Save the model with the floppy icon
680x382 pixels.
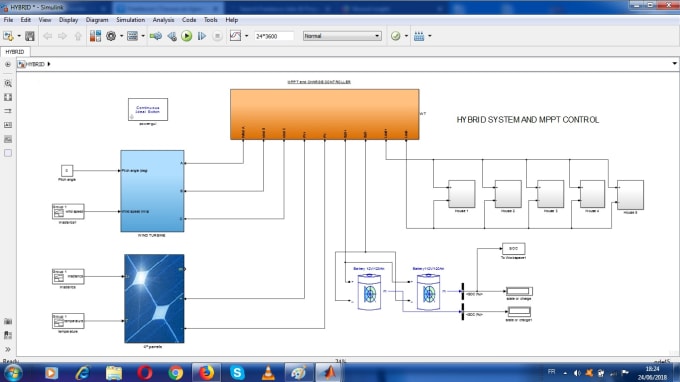[29, 36]
